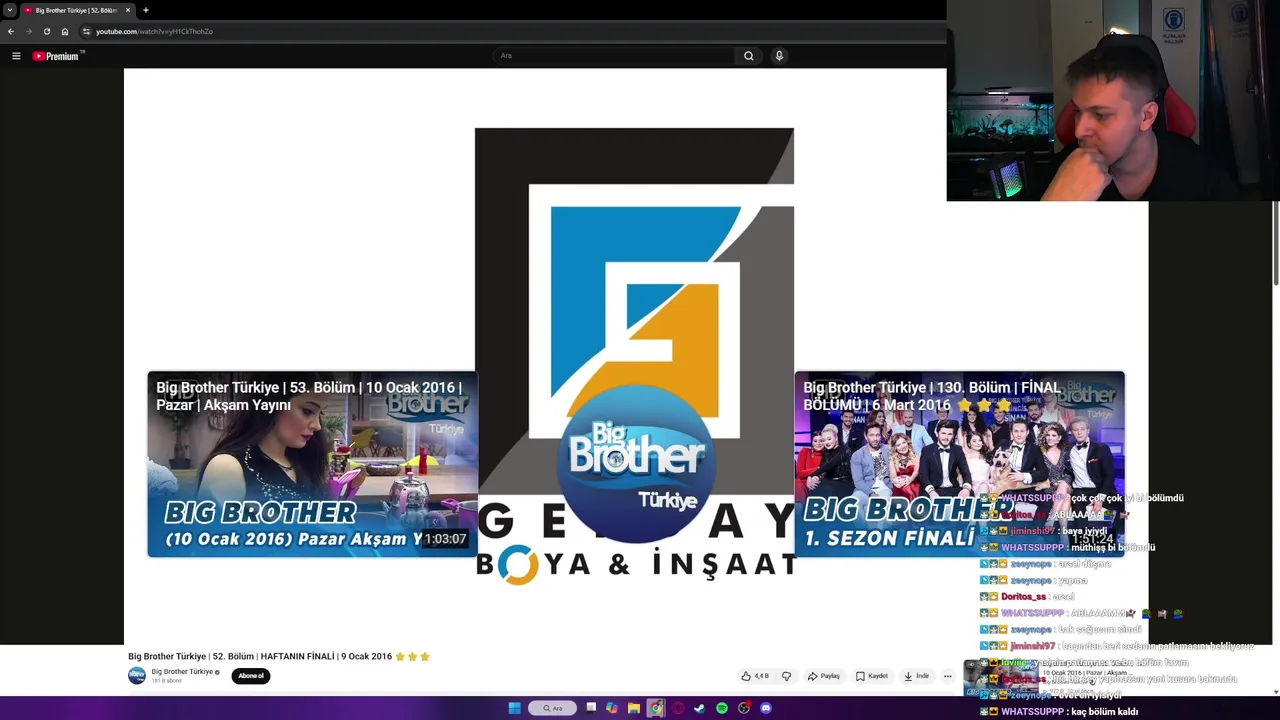Open Spotify from the taskbar
Screen dimensions: 1280x720
(722, 708)
